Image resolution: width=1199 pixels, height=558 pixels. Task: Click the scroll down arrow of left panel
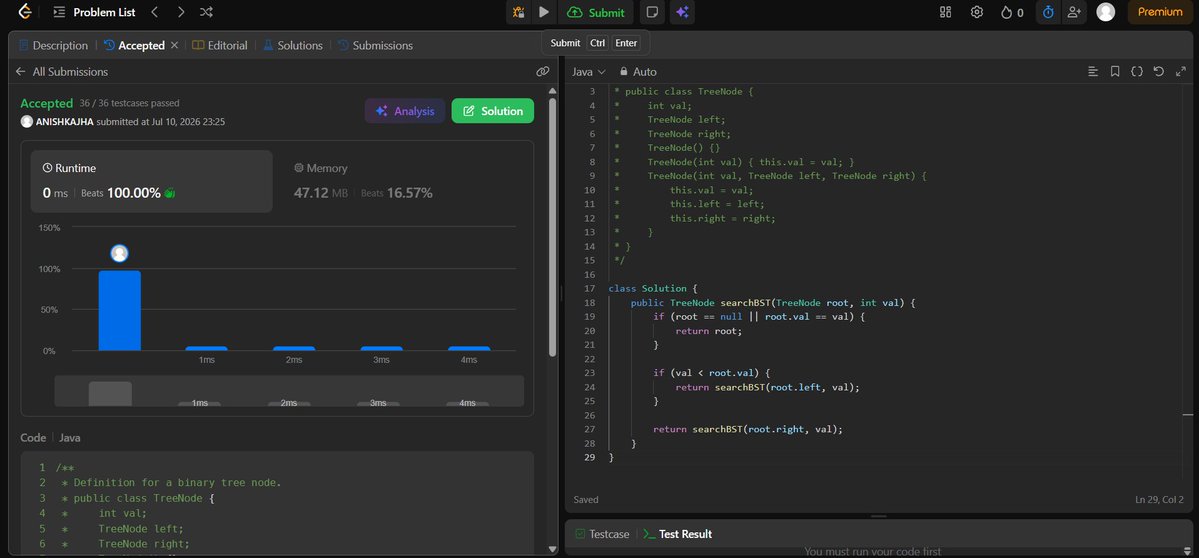(553, 549)
